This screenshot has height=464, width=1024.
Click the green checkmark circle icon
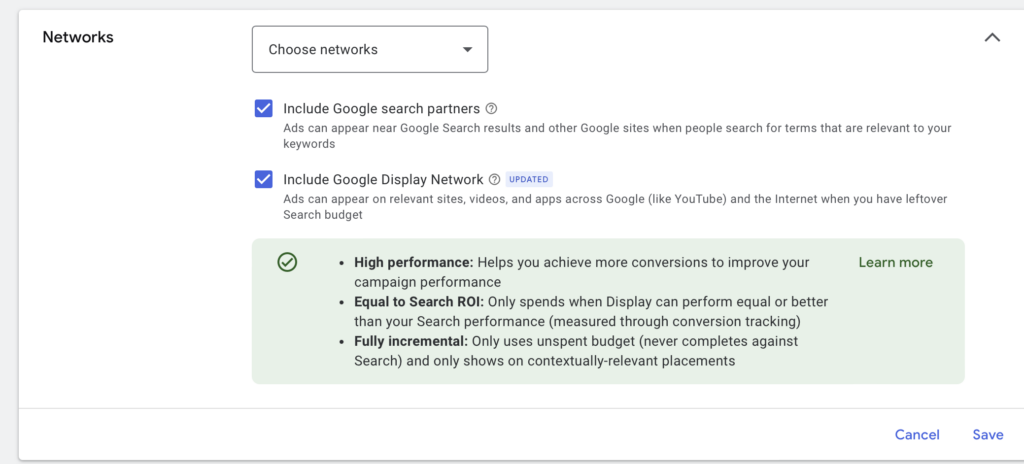tap(287, 262)
